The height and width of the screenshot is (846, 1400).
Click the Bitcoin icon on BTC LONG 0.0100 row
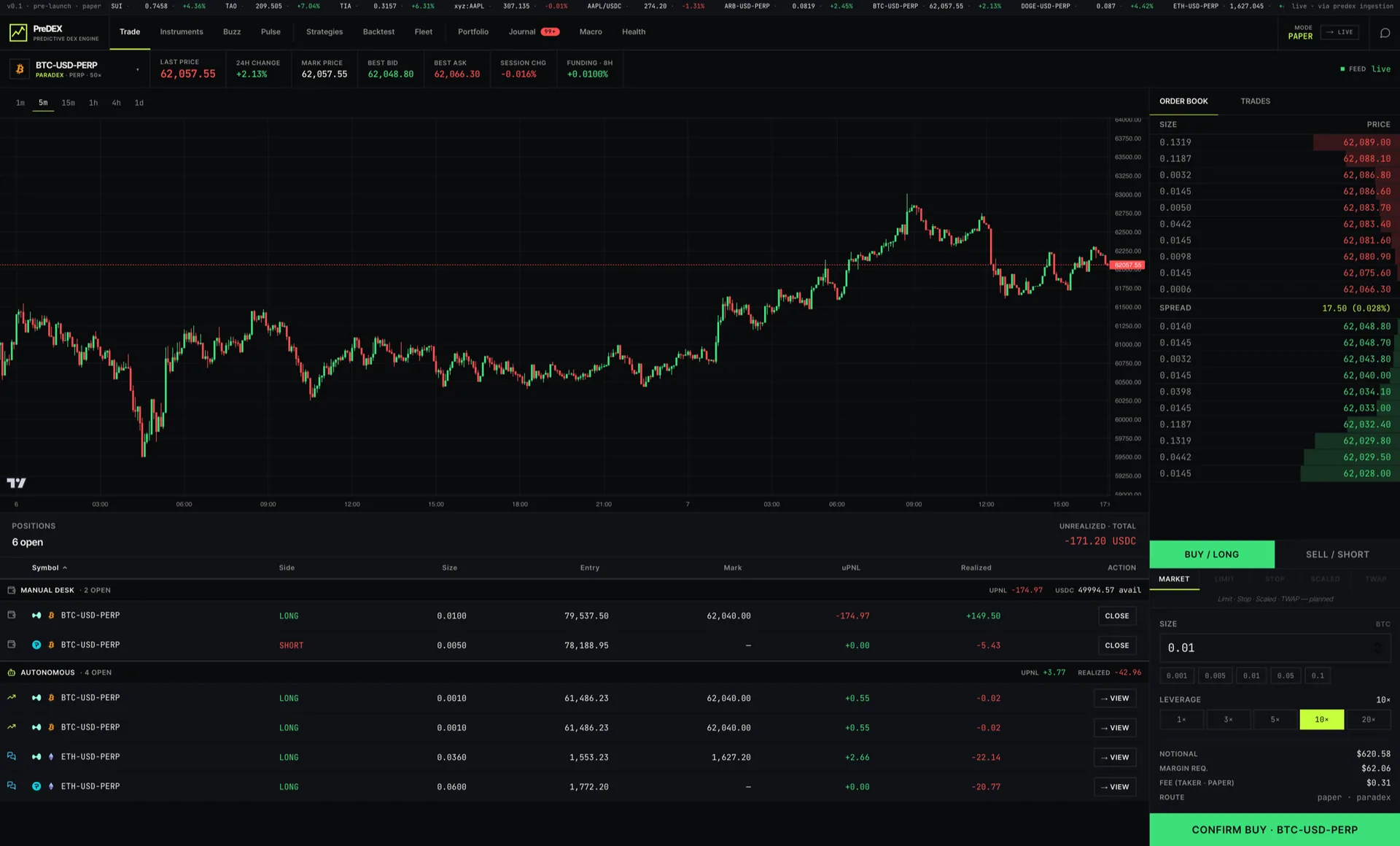tap(51, 616)
